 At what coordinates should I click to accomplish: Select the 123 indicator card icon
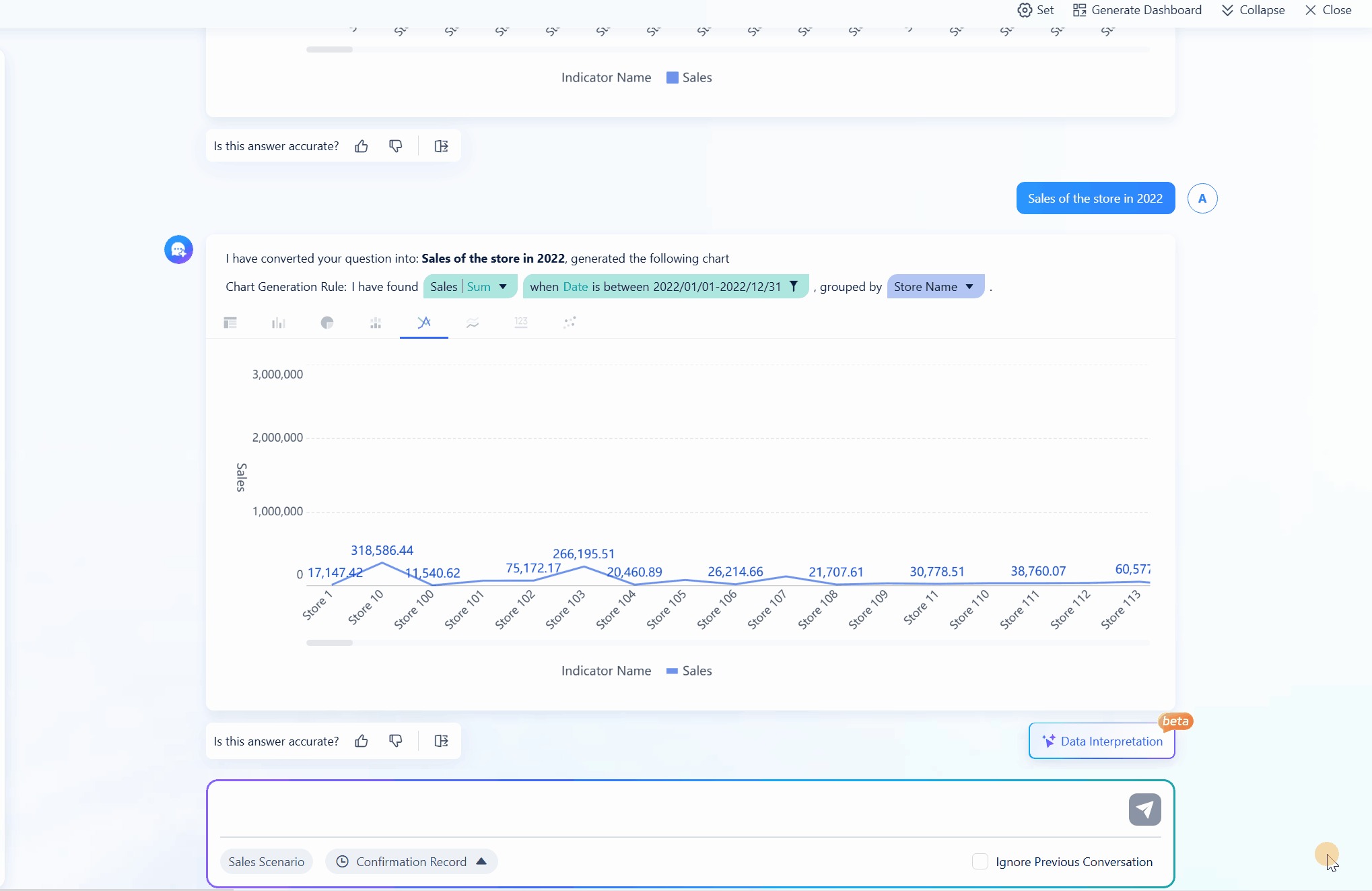tap(521, 323)
